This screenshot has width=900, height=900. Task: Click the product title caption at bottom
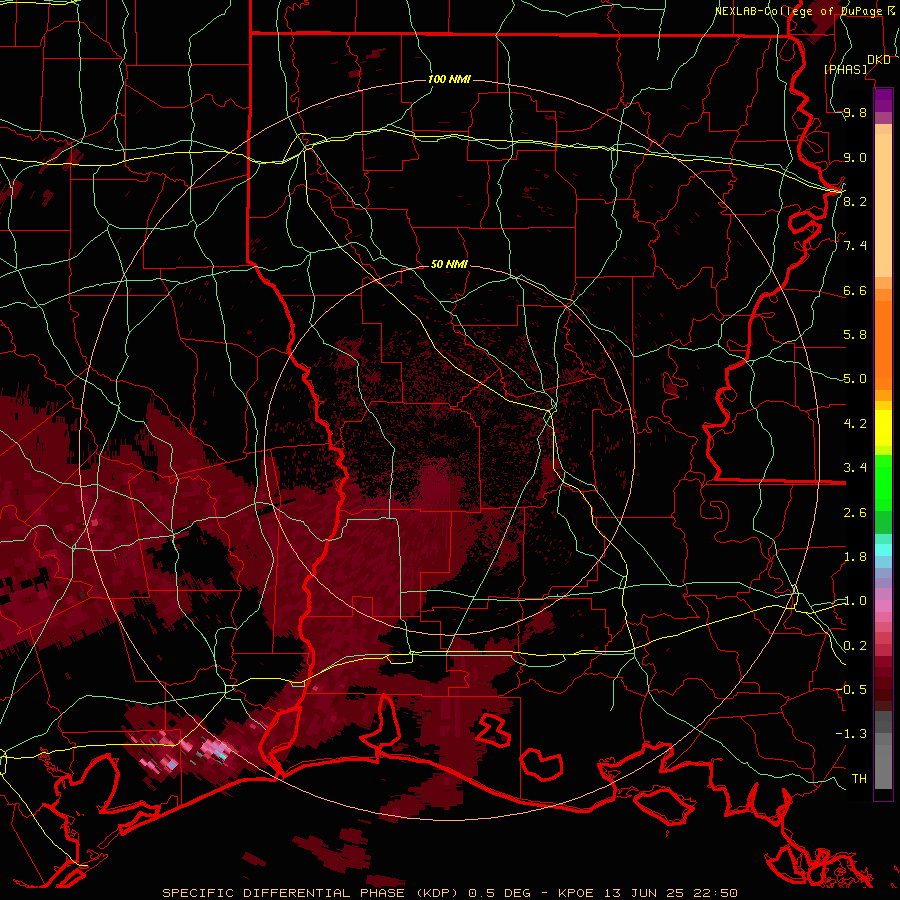point(449,893)
